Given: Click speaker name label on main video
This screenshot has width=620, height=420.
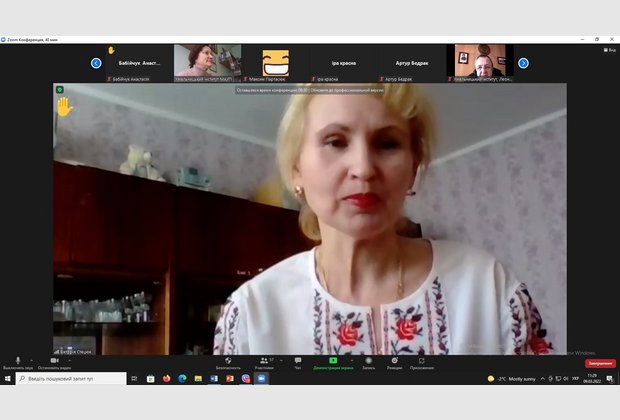Looking at the screenshot, I should coord(73,351).
